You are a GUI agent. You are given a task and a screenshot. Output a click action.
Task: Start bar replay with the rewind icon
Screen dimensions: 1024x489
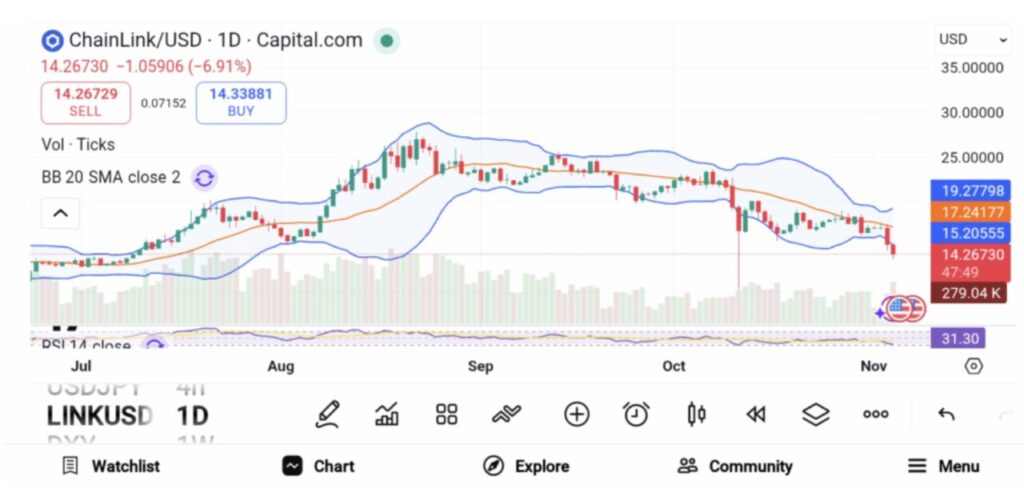[x=756, y=414]
